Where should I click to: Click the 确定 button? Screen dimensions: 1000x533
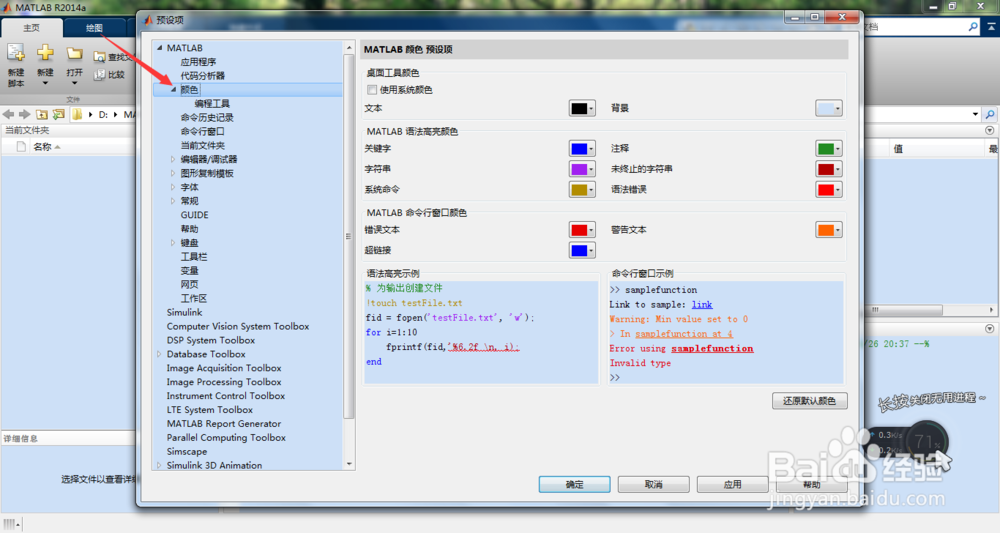pos(574,485)
